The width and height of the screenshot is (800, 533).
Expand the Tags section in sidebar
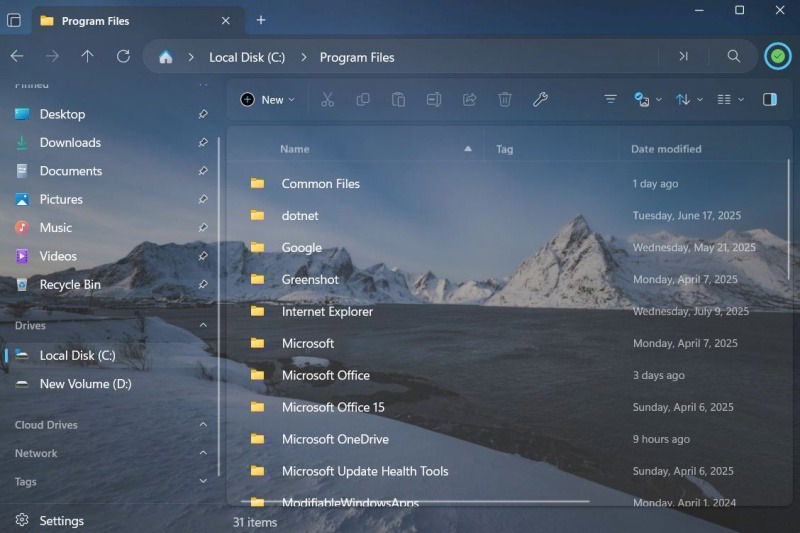[203, 482]
